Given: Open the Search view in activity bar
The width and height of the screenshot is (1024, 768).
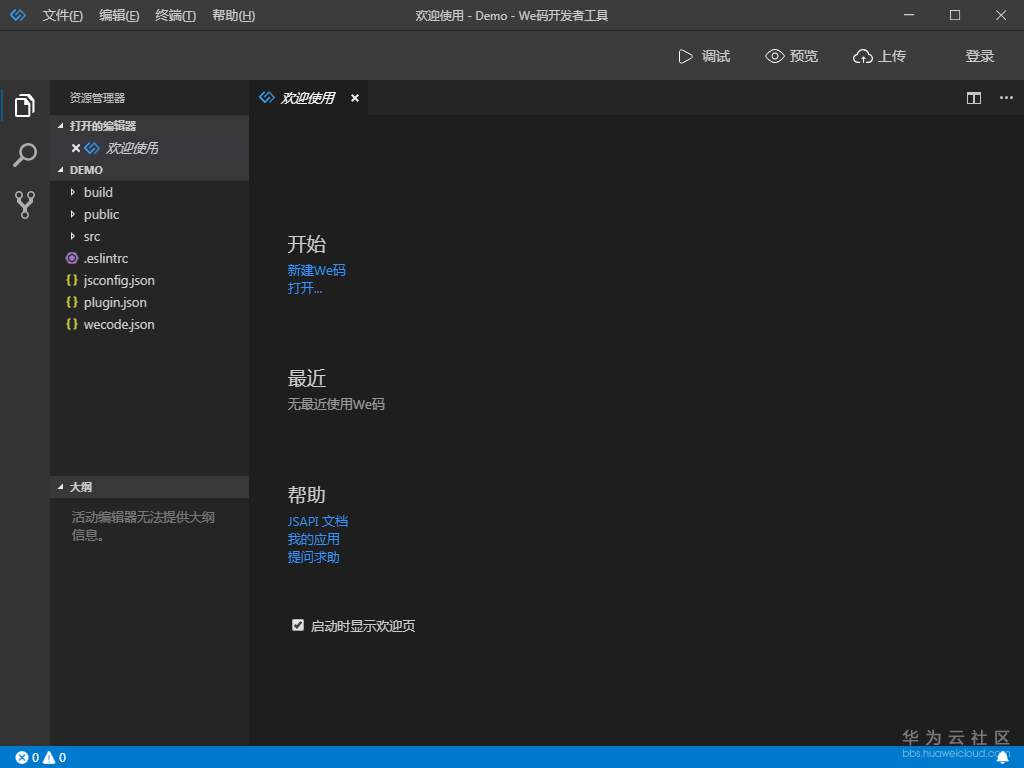Looking at the screenshot, I should point(24,155).
